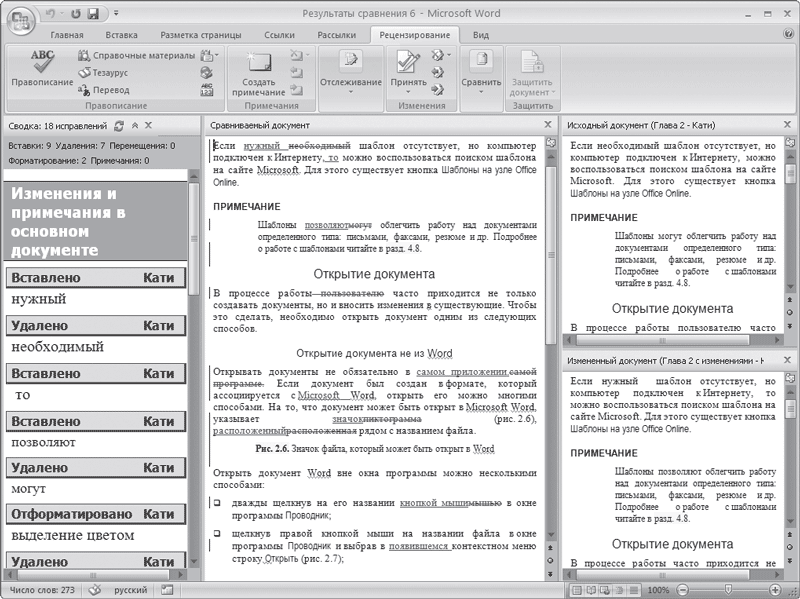800x599 pixels.
Task: Refresh the revision summary count
Action: tap(119, 126)
